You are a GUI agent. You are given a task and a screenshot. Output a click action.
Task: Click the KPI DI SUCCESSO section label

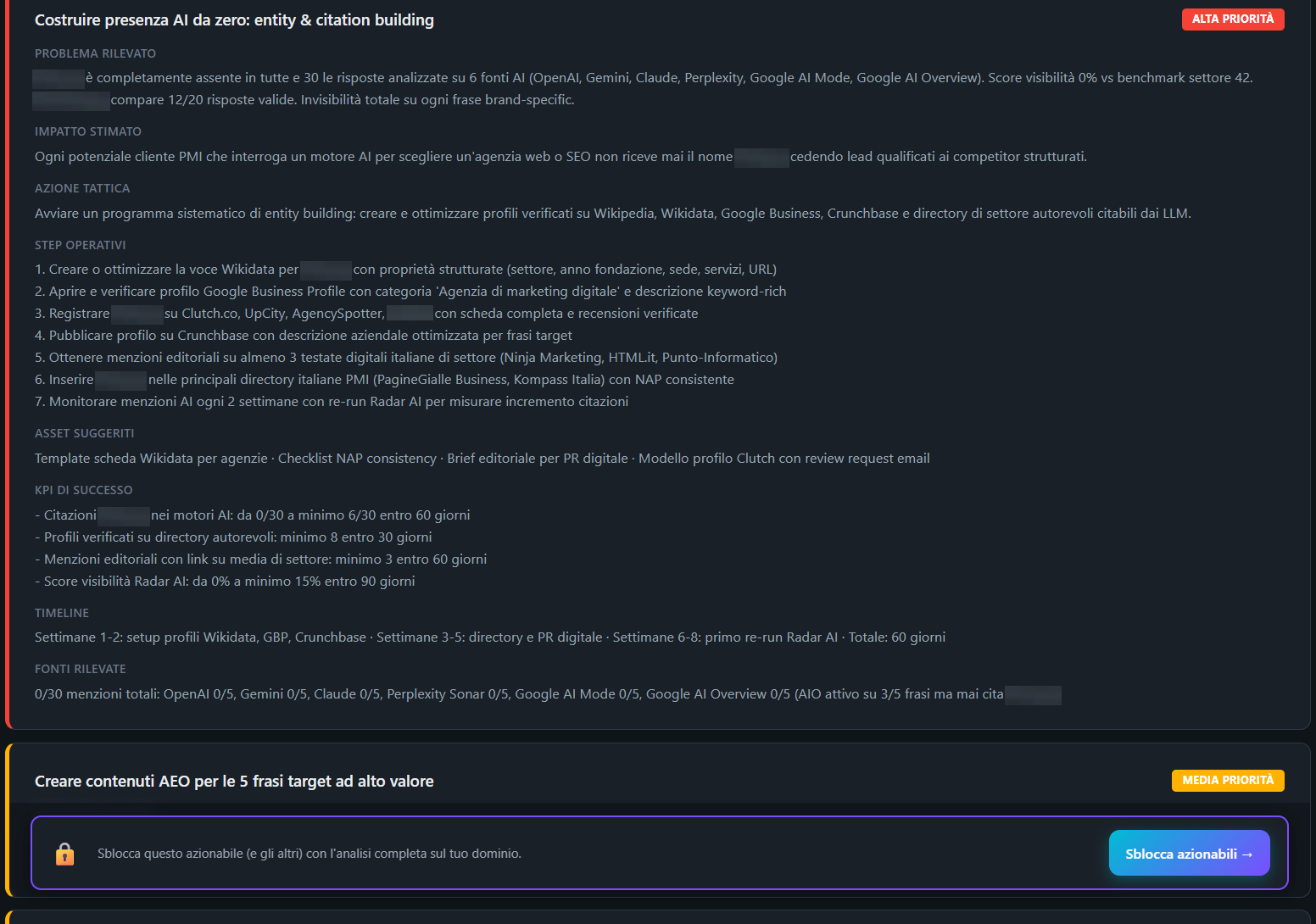83,490
